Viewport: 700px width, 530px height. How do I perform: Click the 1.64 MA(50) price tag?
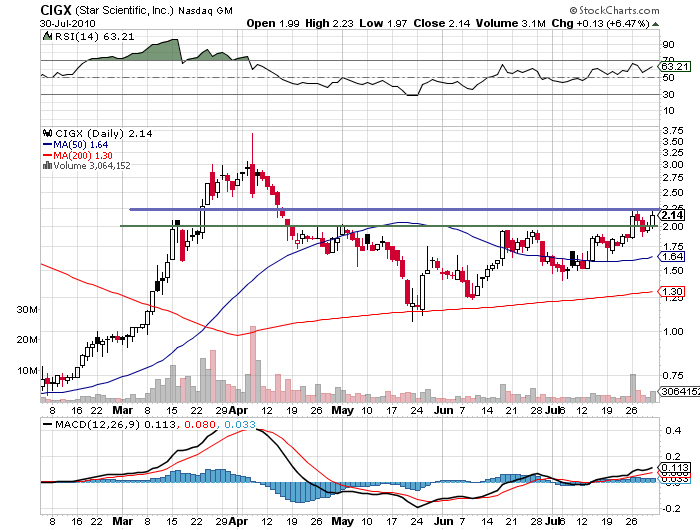672,256
